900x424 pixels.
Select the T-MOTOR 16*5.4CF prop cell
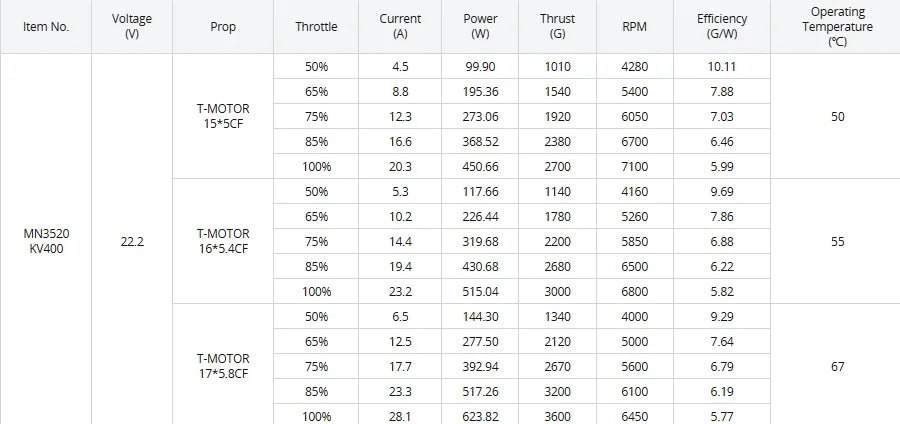click(223, 242)
